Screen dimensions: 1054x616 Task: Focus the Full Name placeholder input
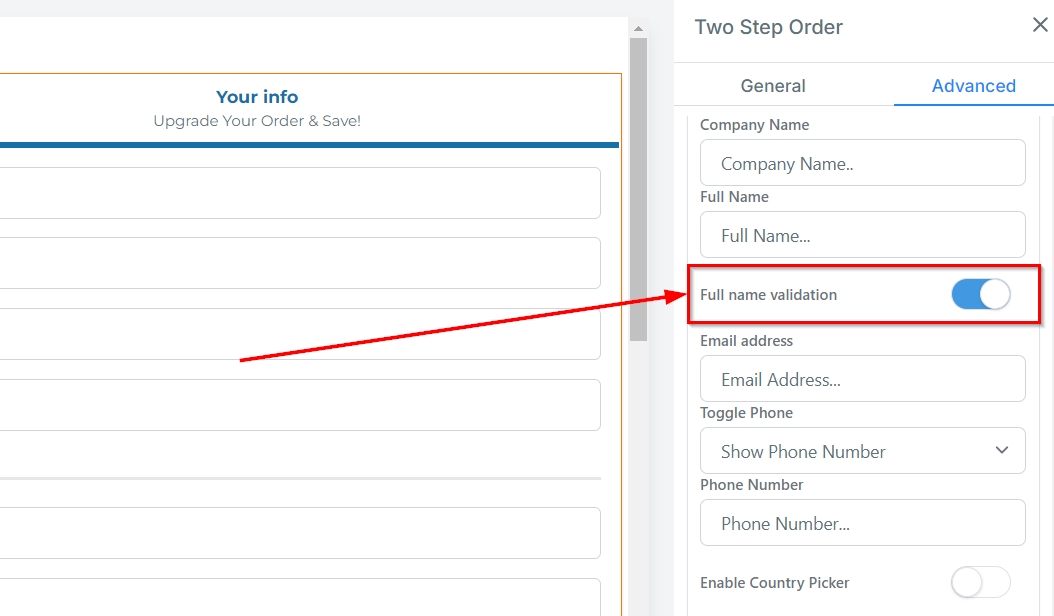[x=862, y=235]
